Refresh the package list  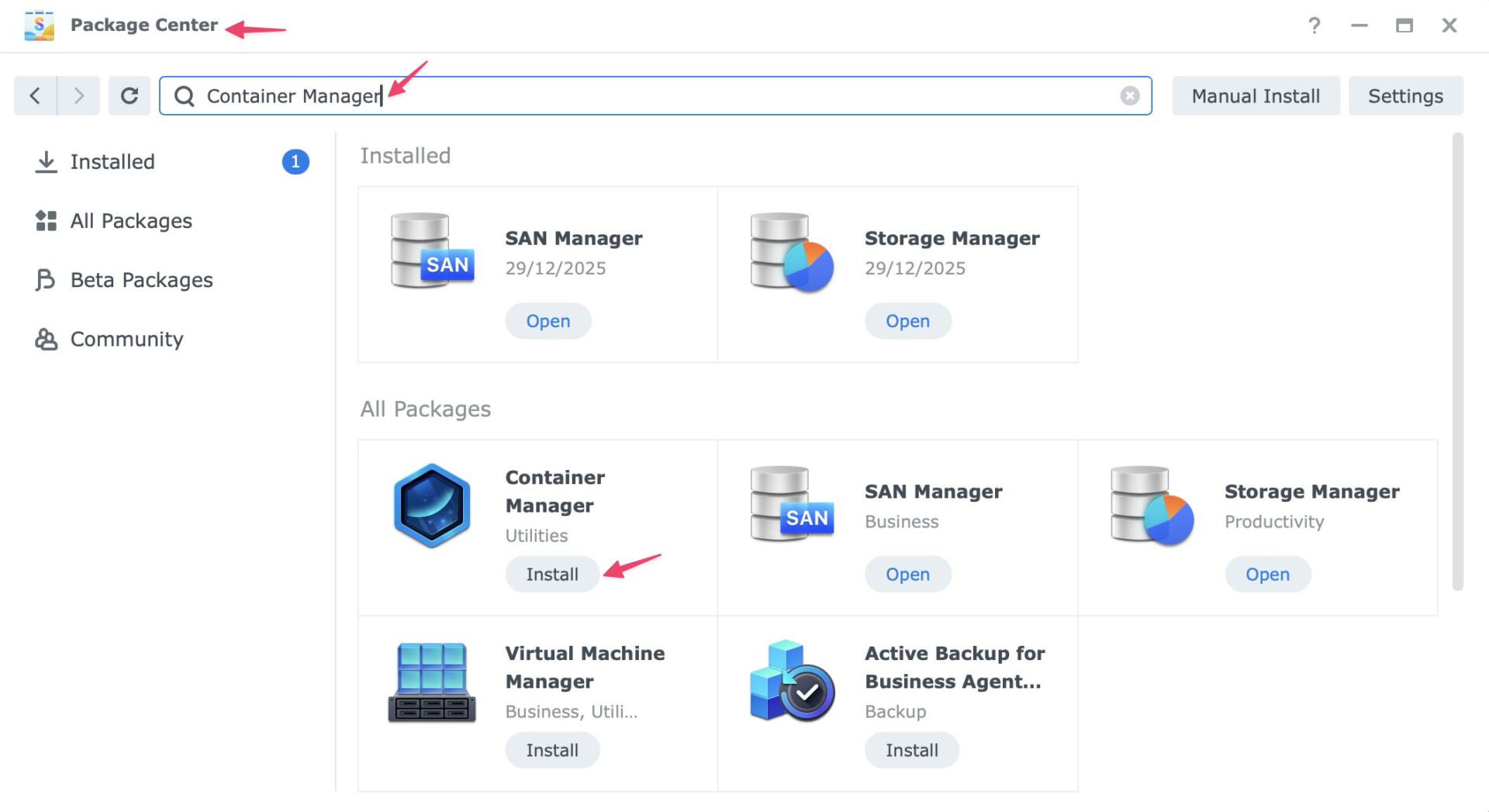(129, 95)
